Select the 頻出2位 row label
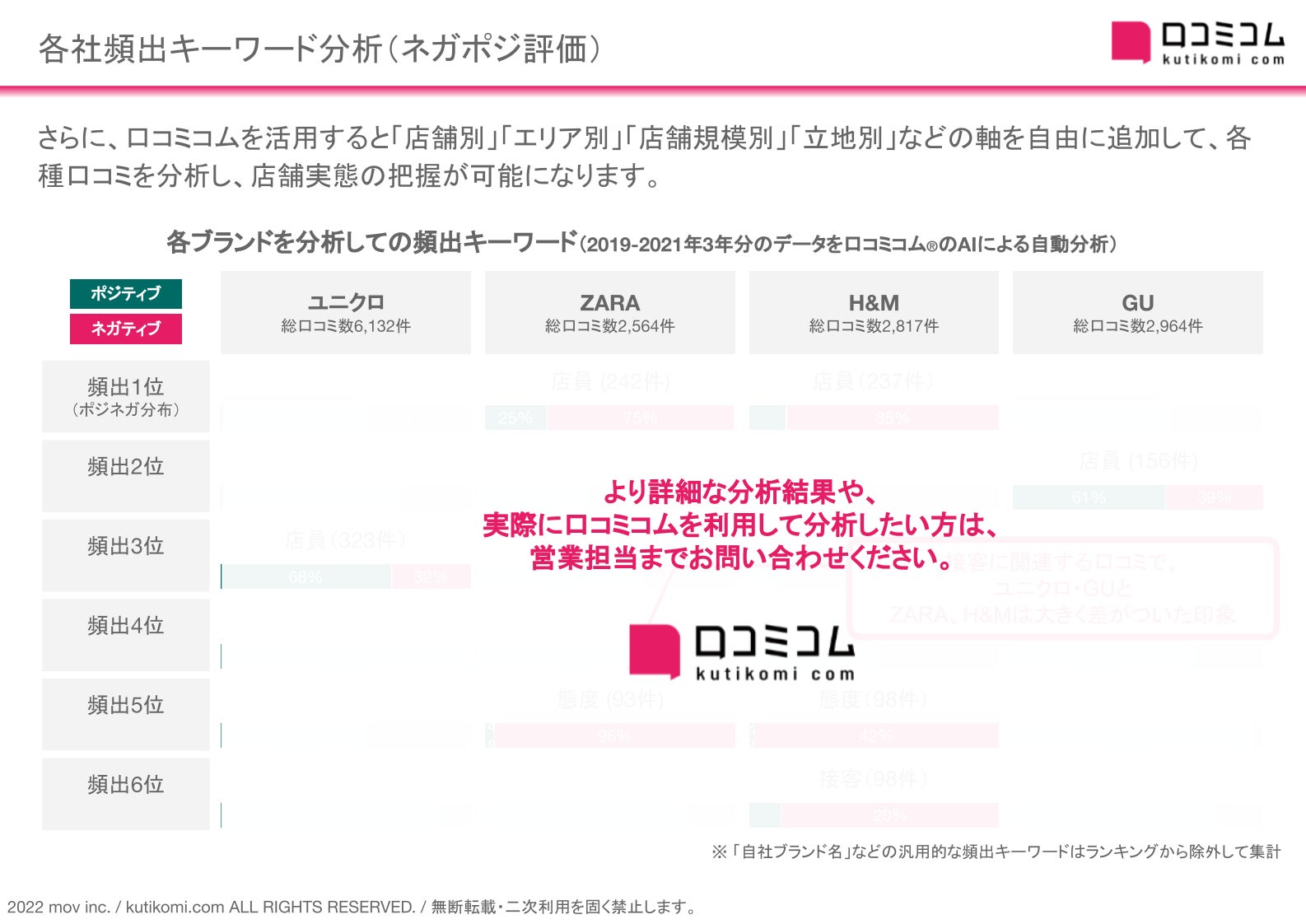Image resolution: width=1306 pixels, height=924 pixels. click(x=126, y=476)
